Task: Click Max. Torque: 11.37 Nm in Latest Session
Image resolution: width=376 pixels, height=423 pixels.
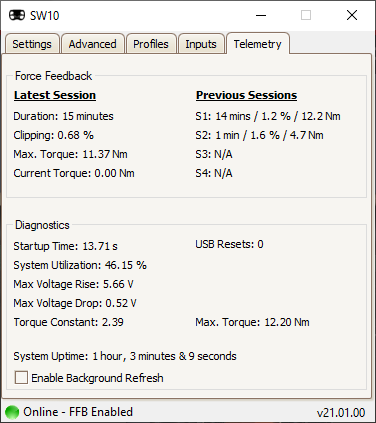Action: click(x=70, y=154)
